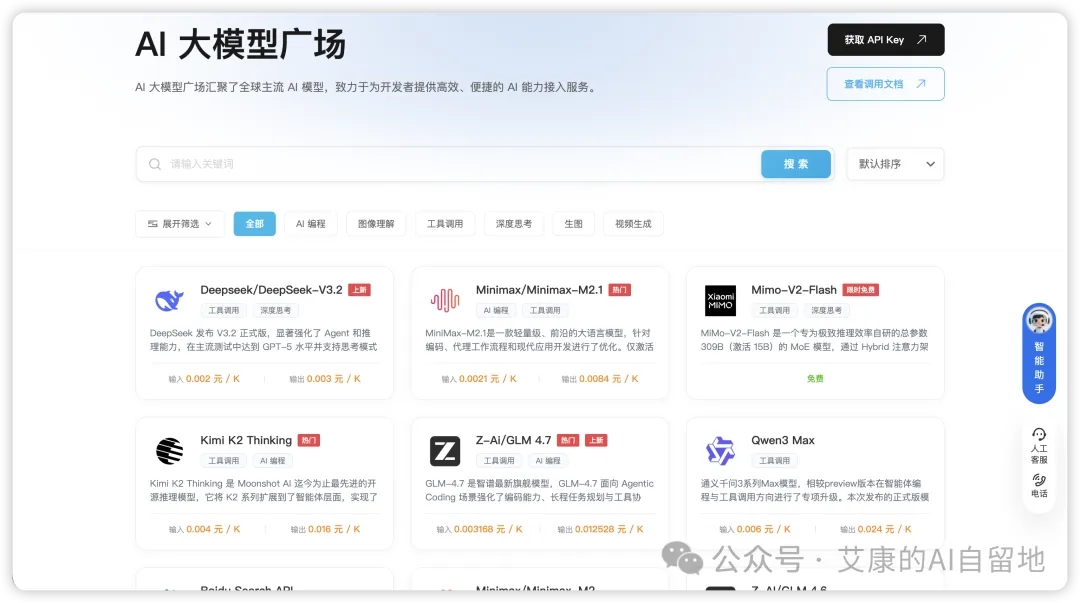Click the 搜索 search button
Viewport: 1080px width, 603px height.
[x=796, y=164]
